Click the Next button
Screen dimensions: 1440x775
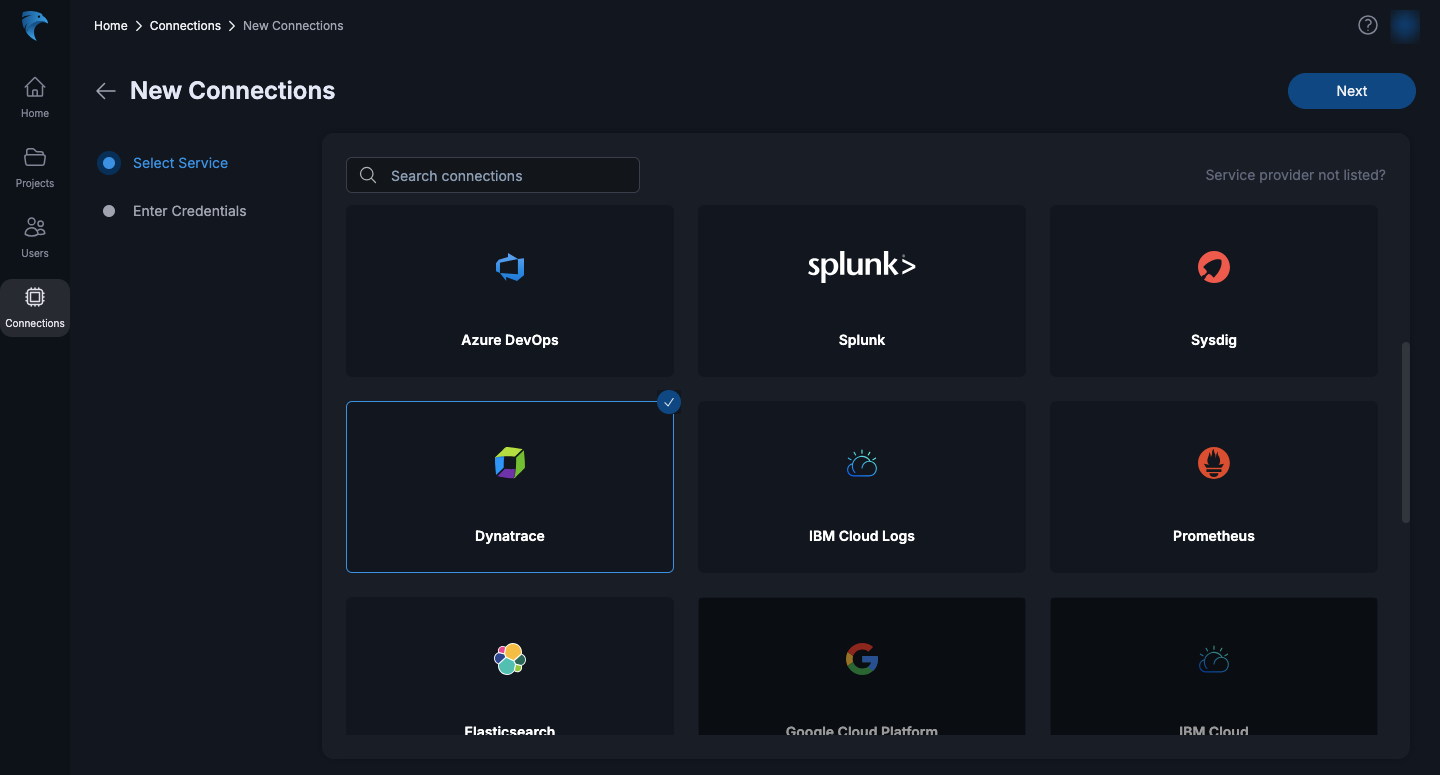1351,90
